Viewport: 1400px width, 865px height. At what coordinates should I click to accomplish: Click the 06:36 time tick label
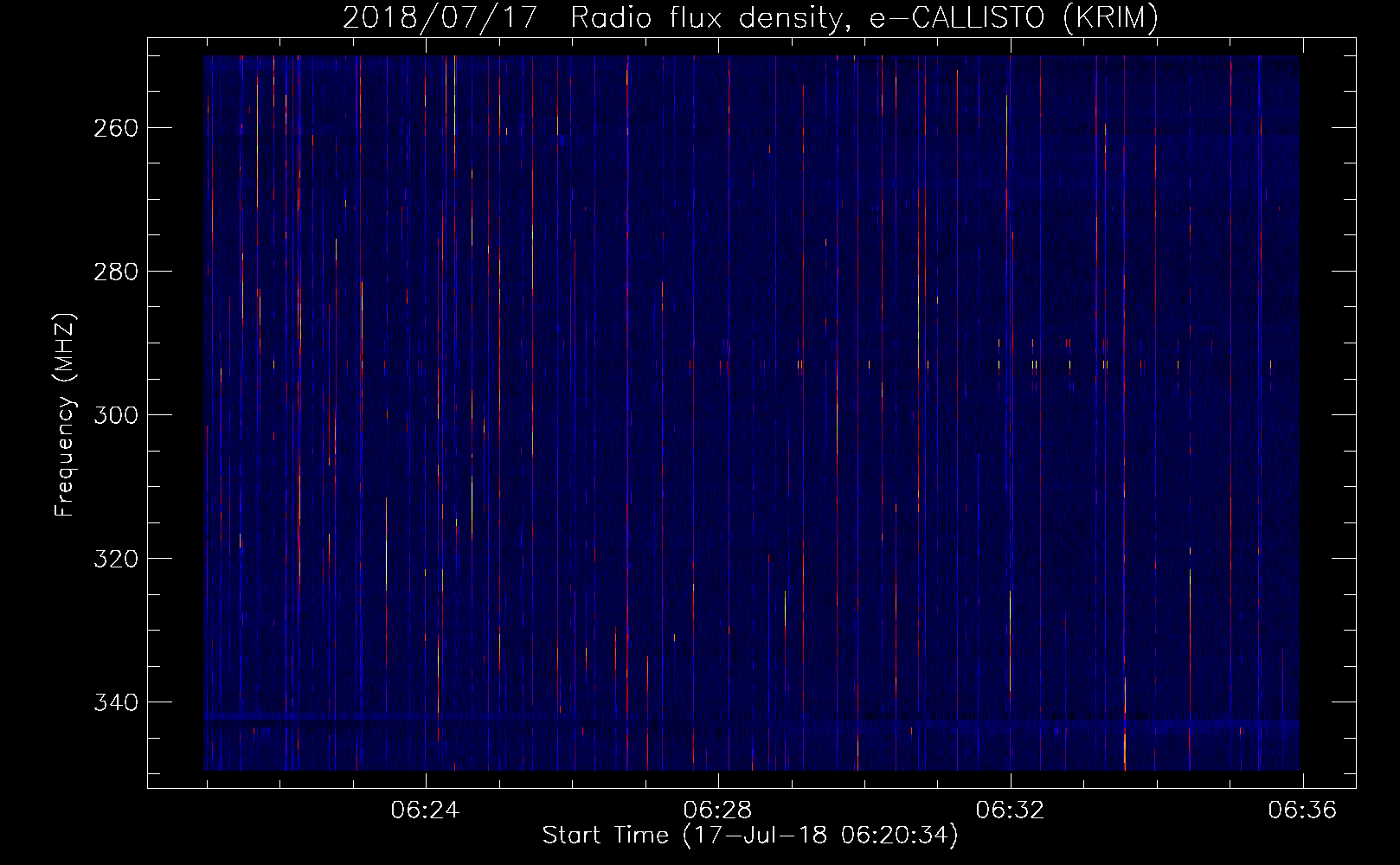(1302, 811)
